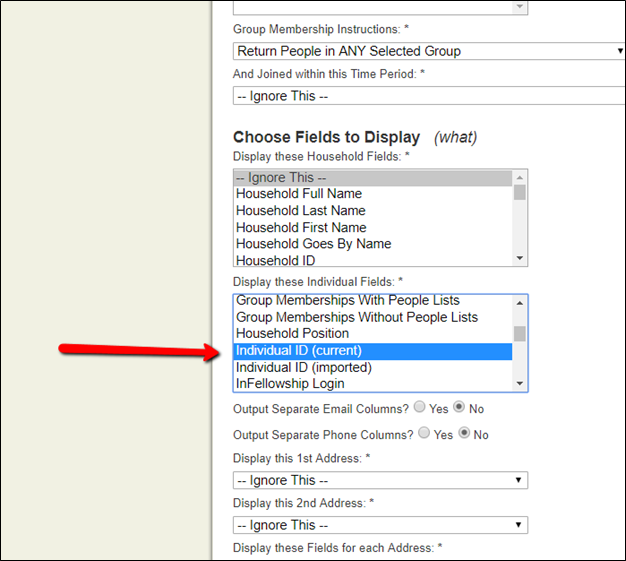The image size is (626, 561).
Task: Click the individual fields list scrollbar thumb
Action: [519, 334]
